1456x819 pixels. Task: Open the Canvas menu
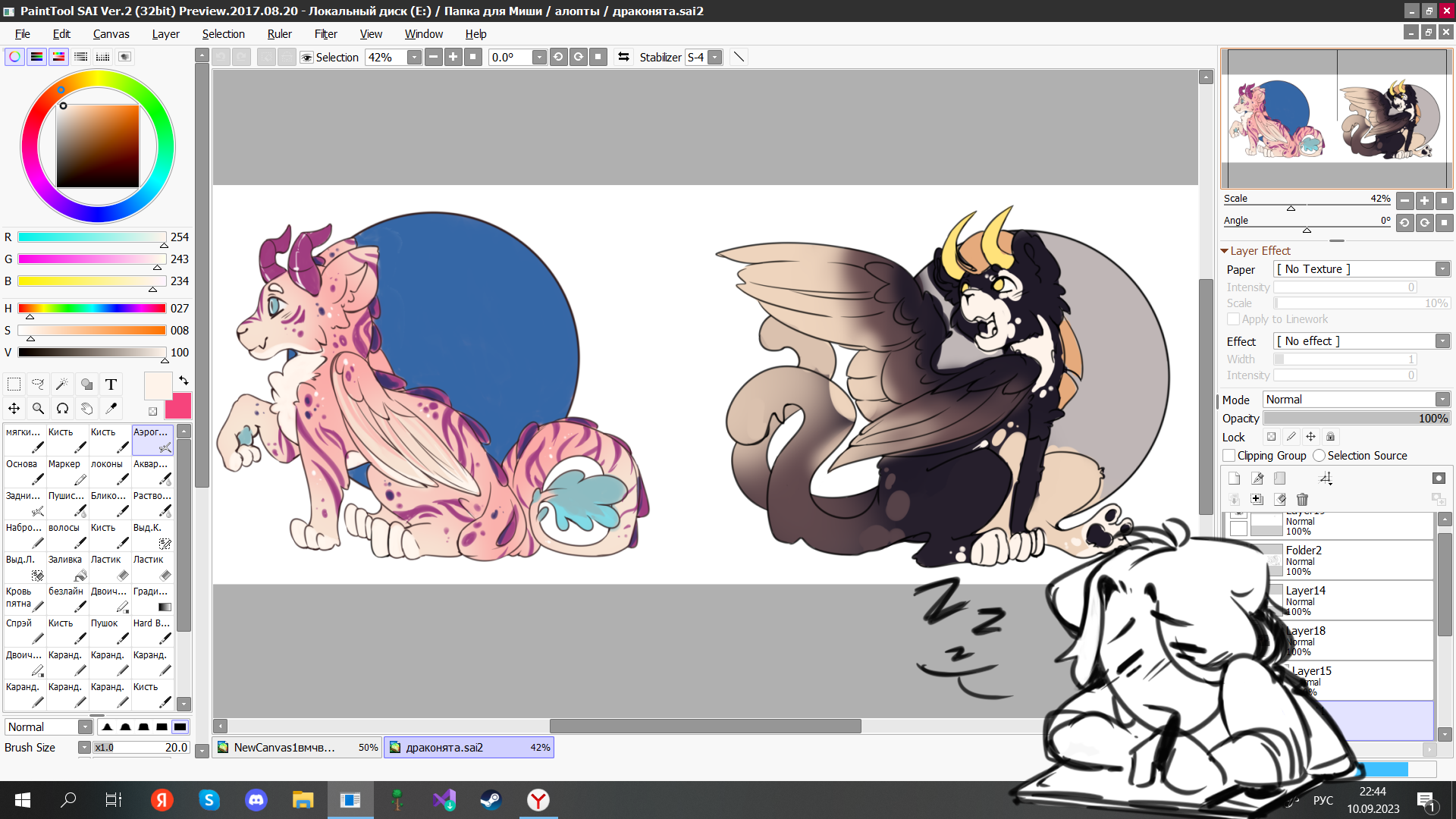coord(111,34)
